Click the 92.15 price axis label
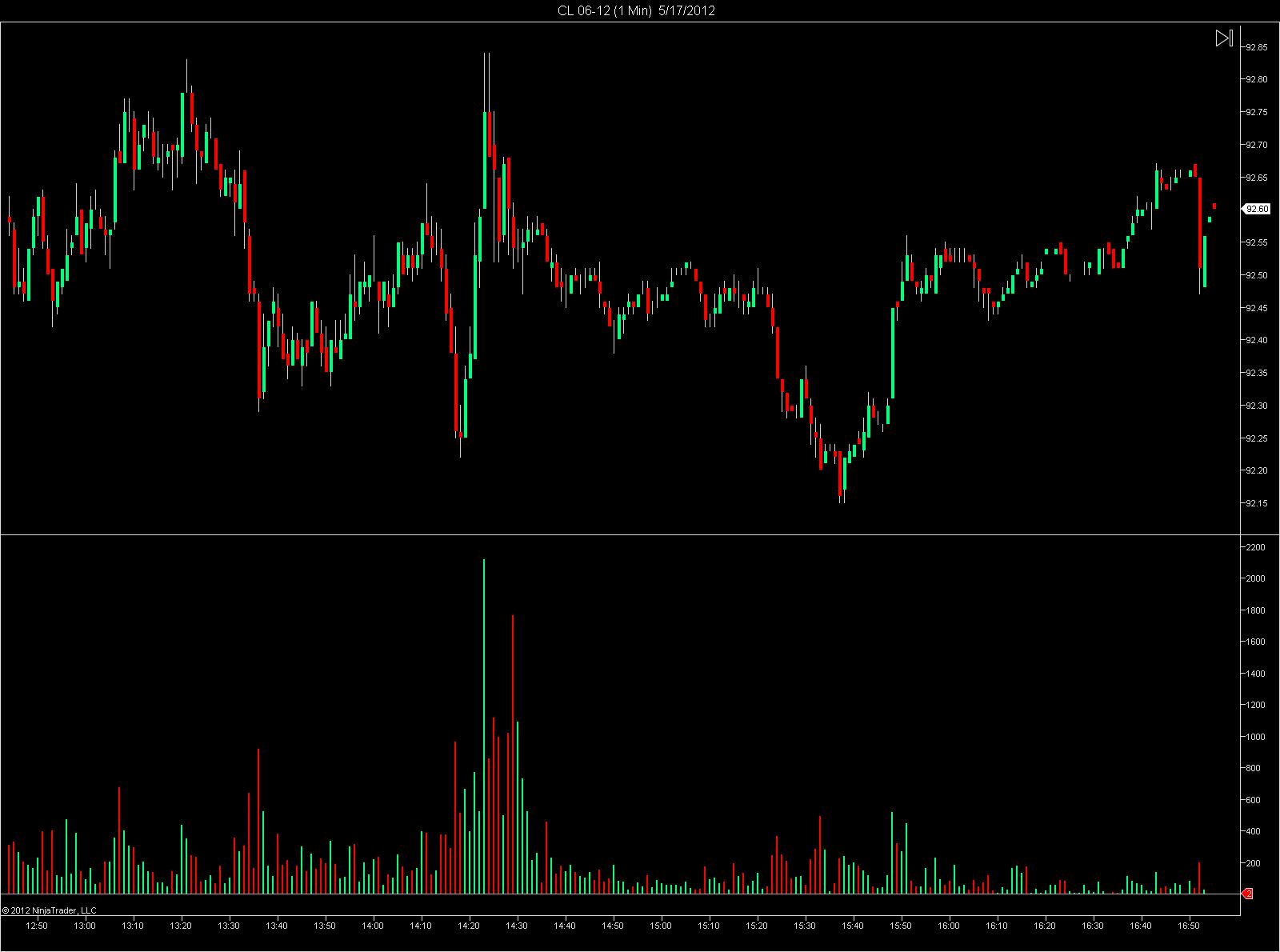Image resolution: width=1280 pixels, height=952 pixels. [1256, 503]
